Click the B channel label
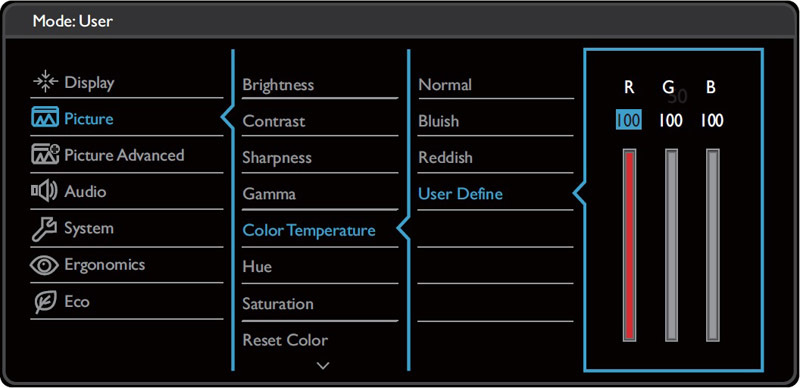 711,88
